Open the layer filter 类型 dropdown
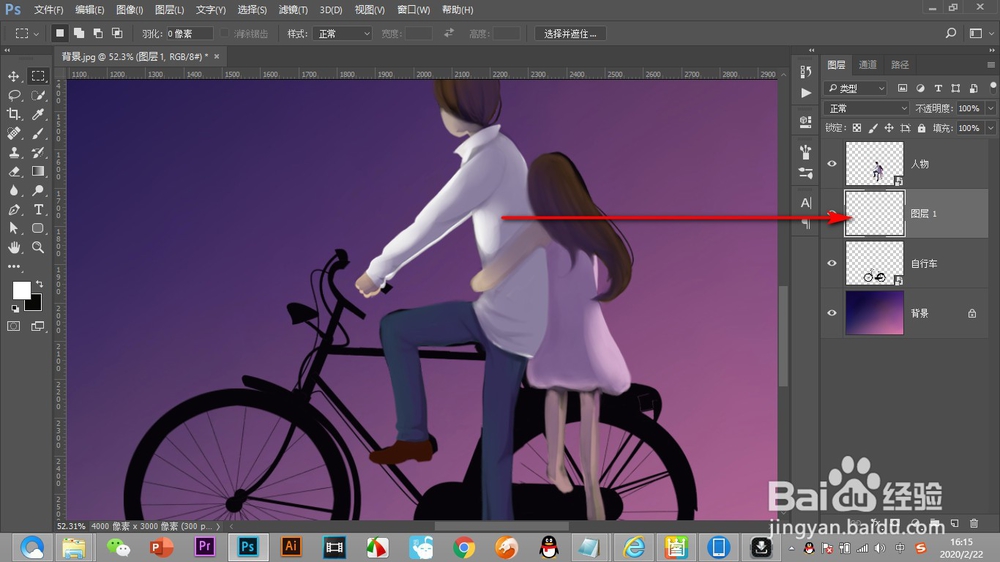This screenshot has height=562, width=1000. pos(856,88)
